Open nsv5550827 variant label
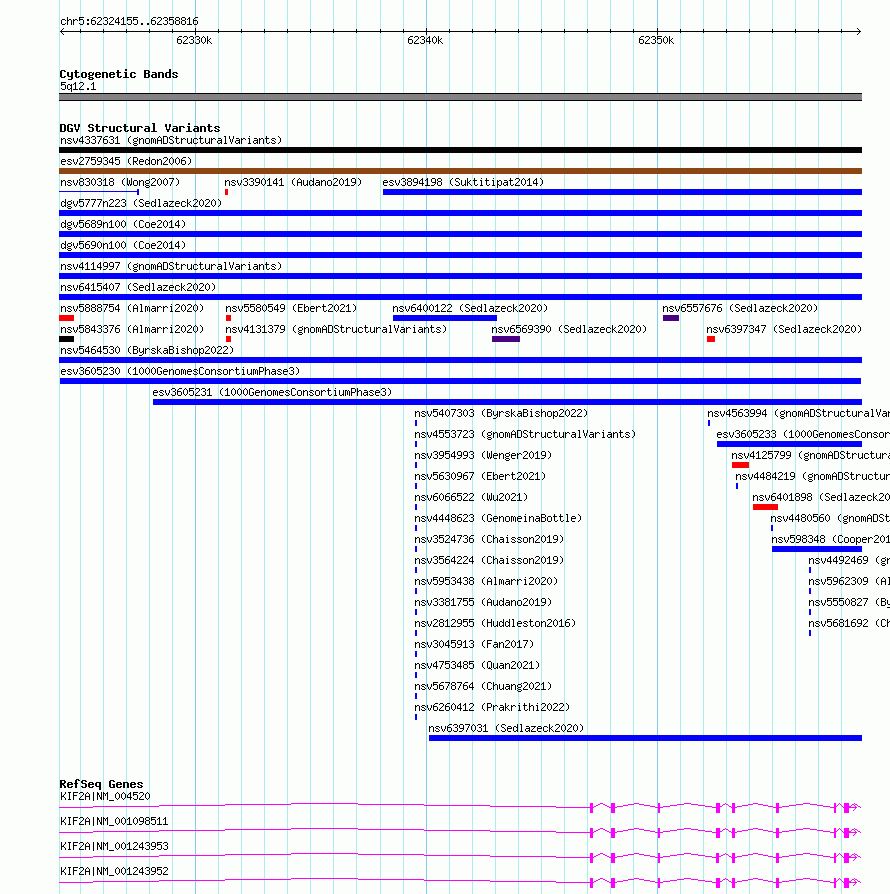Screen dimensions: 890x894 tap(849, 603)
